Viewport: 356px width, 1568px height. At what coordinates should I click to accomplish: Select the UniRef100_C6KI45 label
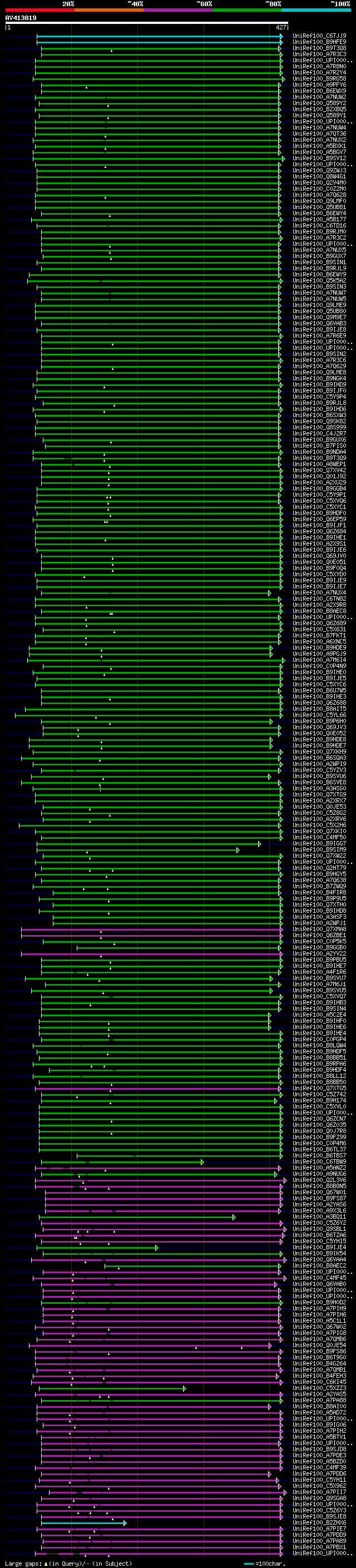(x=319, y=1382)
